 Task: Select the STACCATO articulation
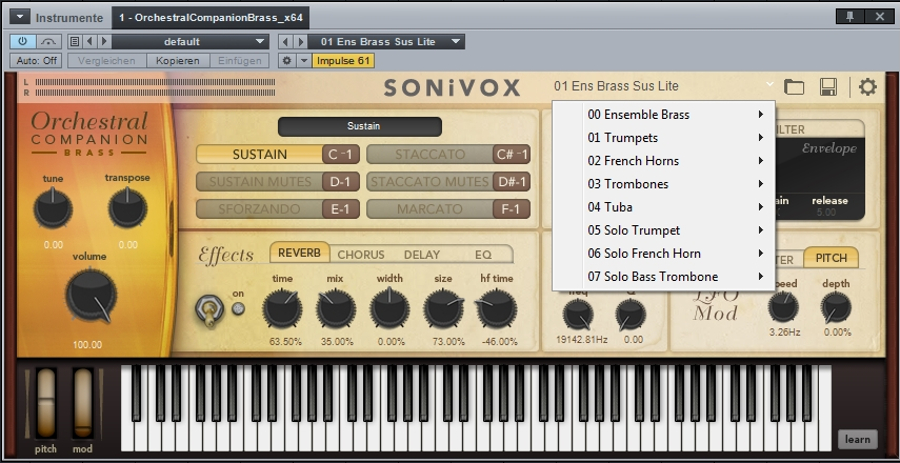[x=430, y=154]
